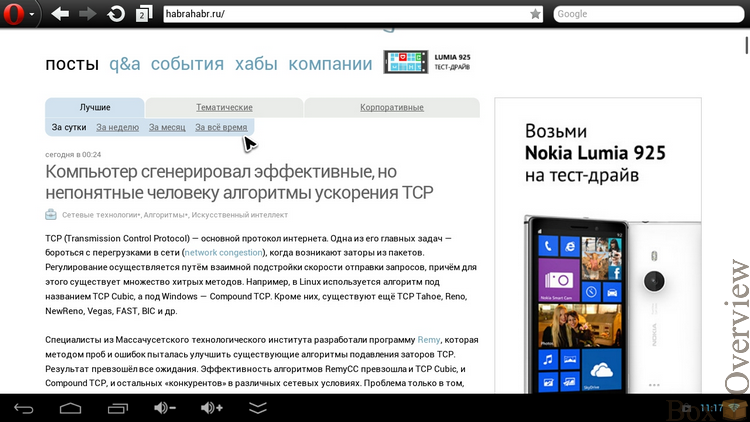Open Nokia Lumia 925 test-drive ad
The height and width of the screenshot is (422, 750).
(598, 245)
